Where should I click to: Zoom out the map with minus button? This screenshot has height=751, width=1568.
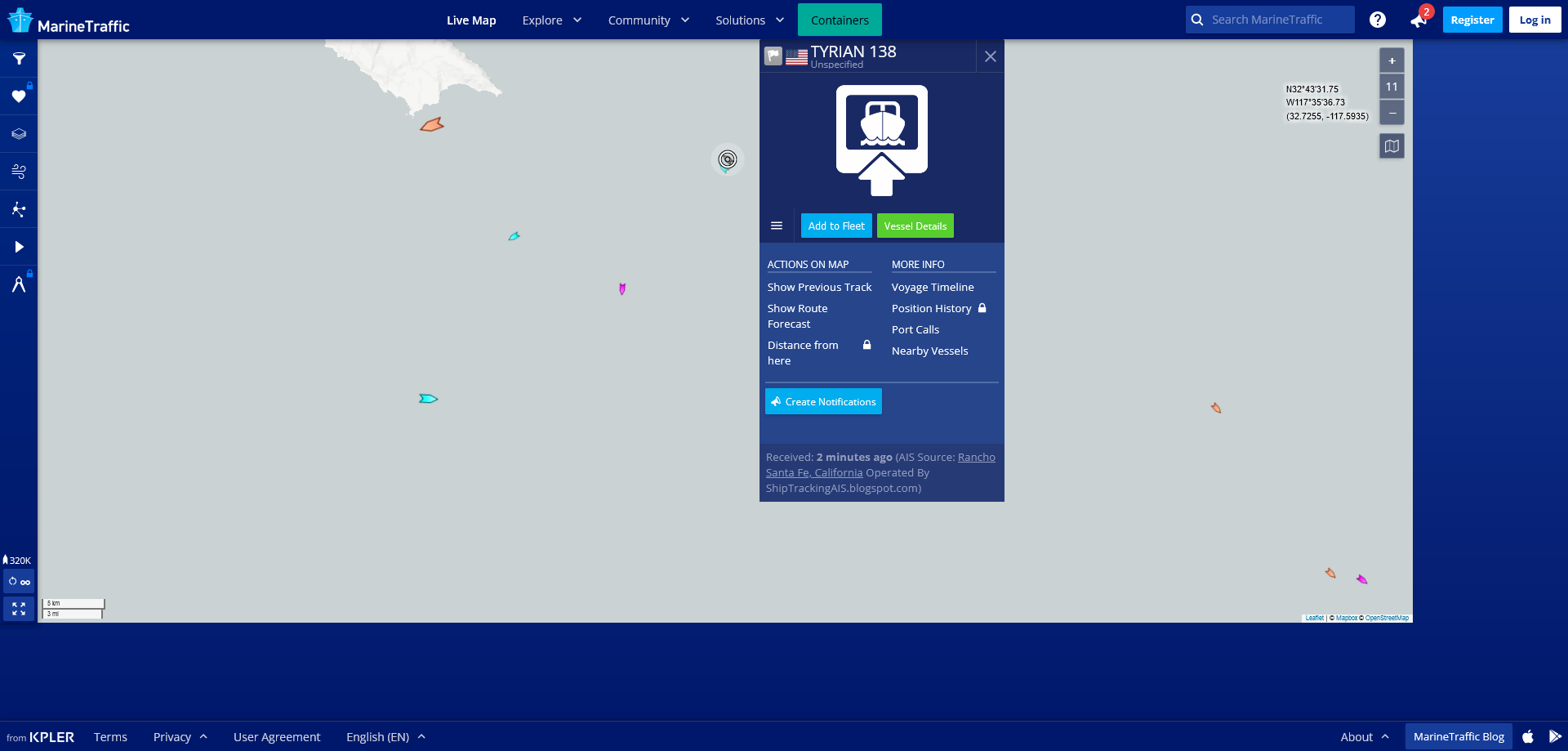(1392, 113)
